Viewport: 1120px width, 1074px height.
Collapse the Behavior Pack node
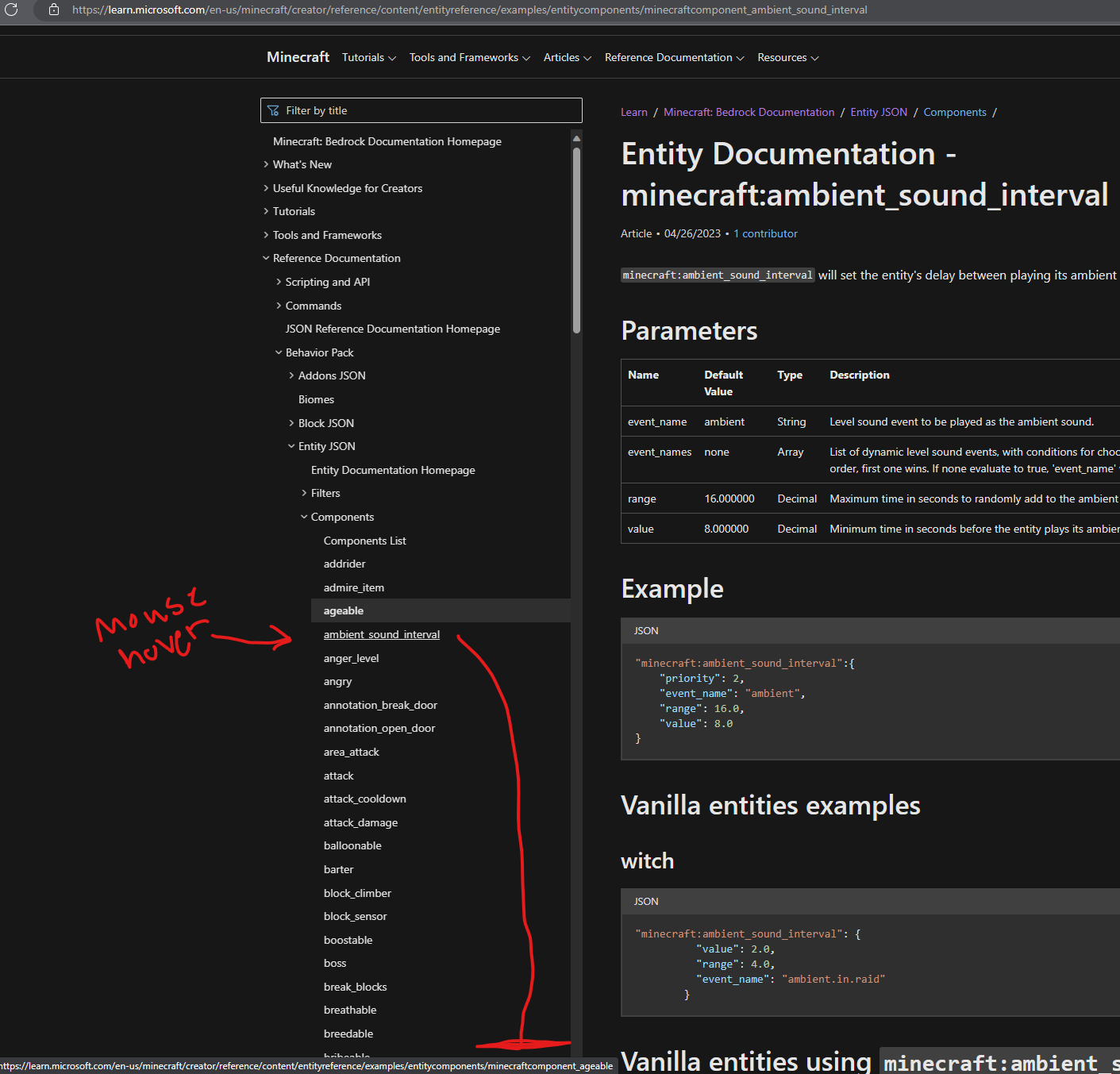(x=279, y=352)
